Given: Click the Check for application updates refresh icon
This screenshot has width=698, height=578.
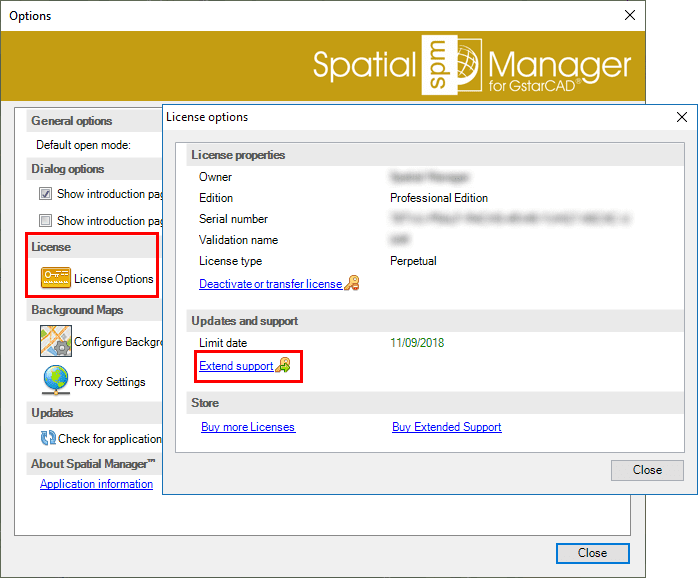Looking at the screenshot, I should coord(48,438).
